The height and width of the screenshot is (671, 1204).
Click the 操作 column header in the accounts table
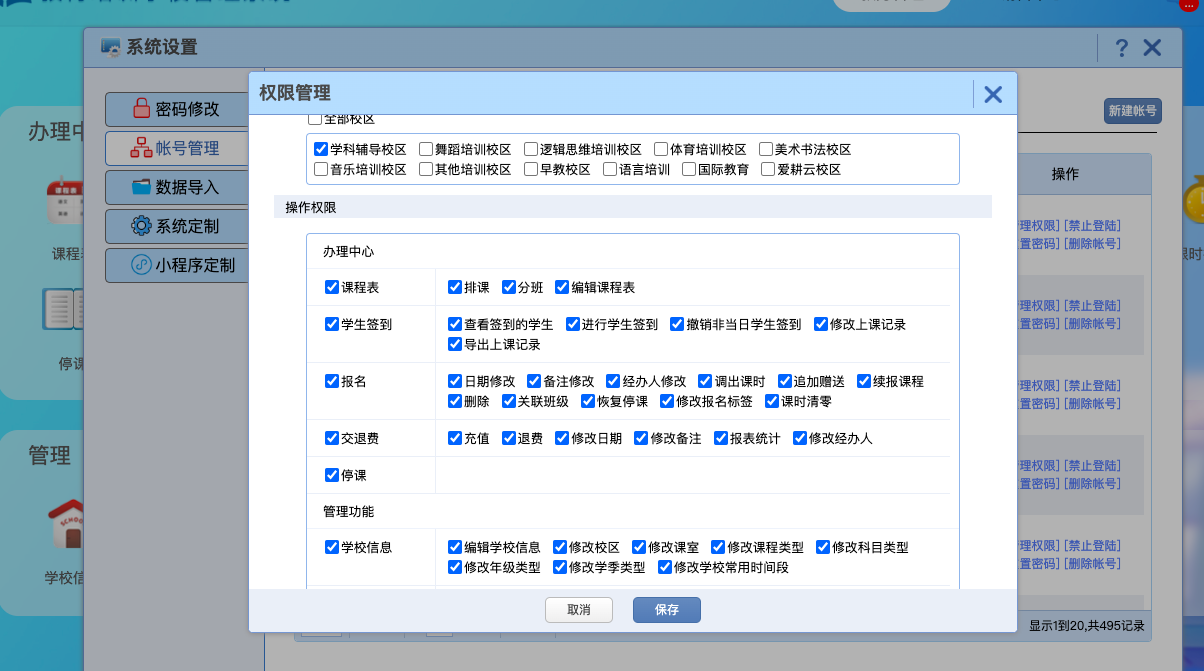(1065, 174)
